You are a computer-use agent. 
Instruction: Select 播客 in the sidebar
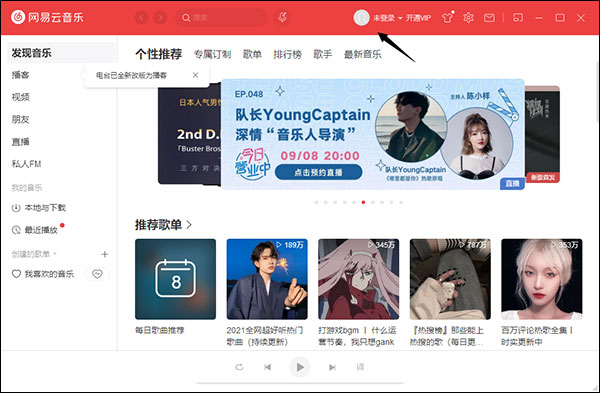click(x=21, y=75)
